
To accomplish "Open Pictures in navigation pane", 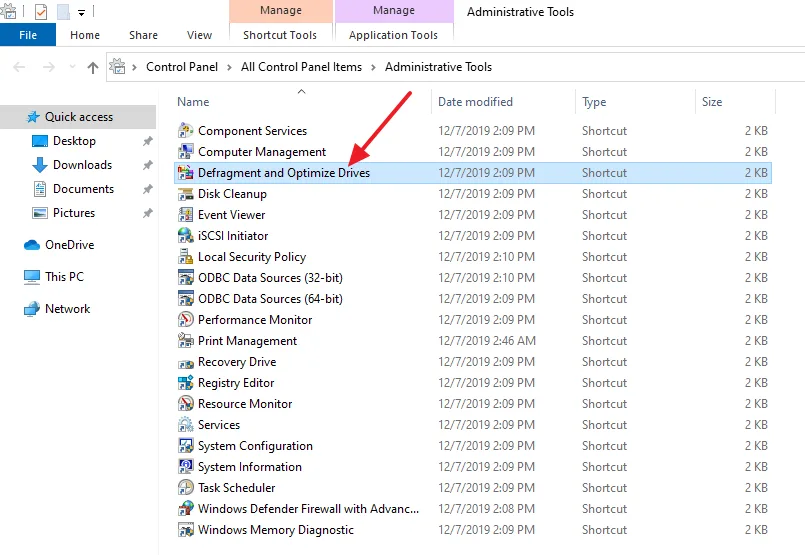I will point(74,213).
